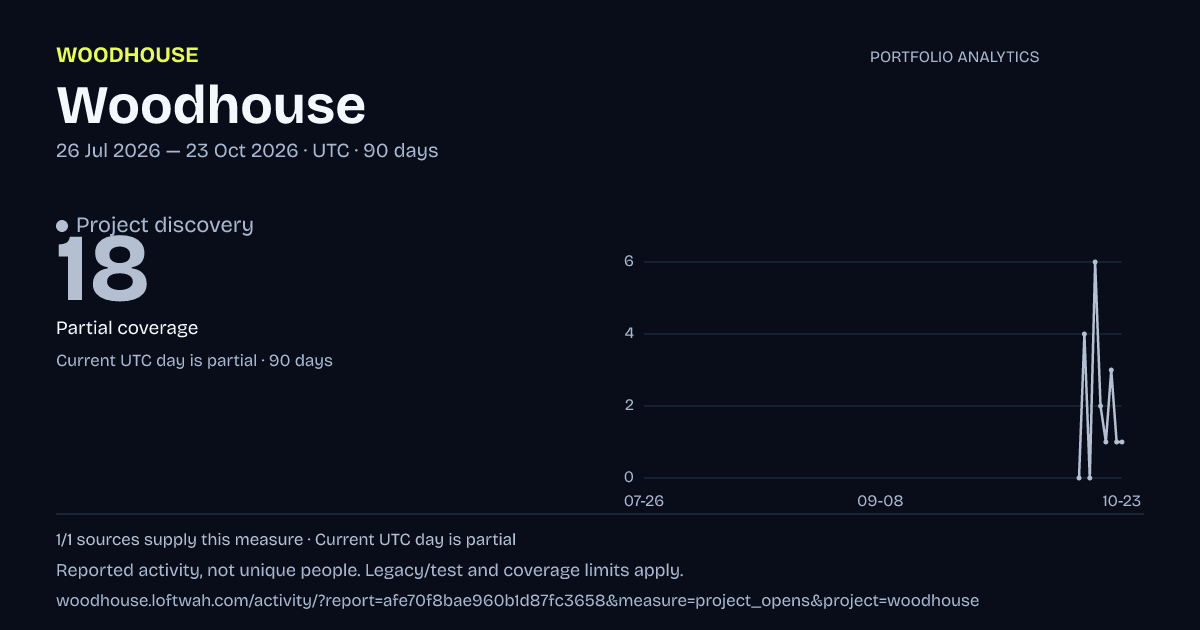
Task: Click the "Current UTC day is partial · 90 days" note
Action: (194, 360)
